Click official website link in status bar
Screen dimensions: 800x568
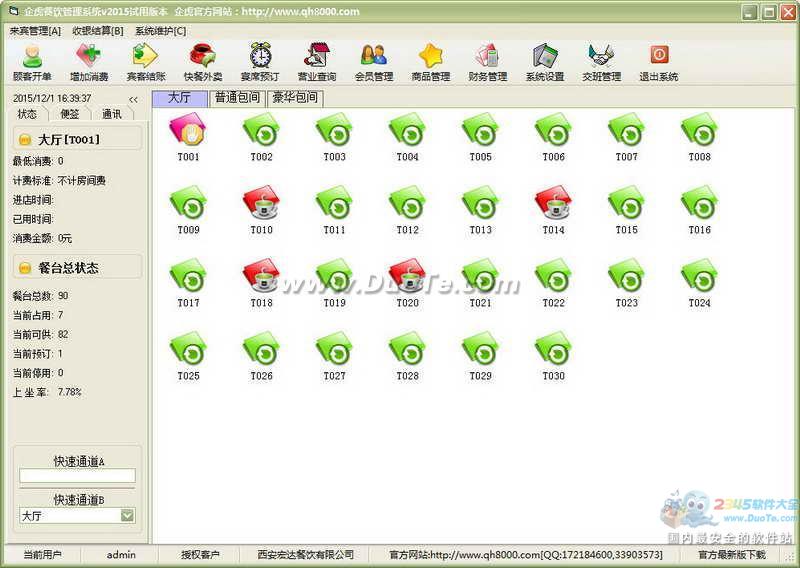click(526, 554)
